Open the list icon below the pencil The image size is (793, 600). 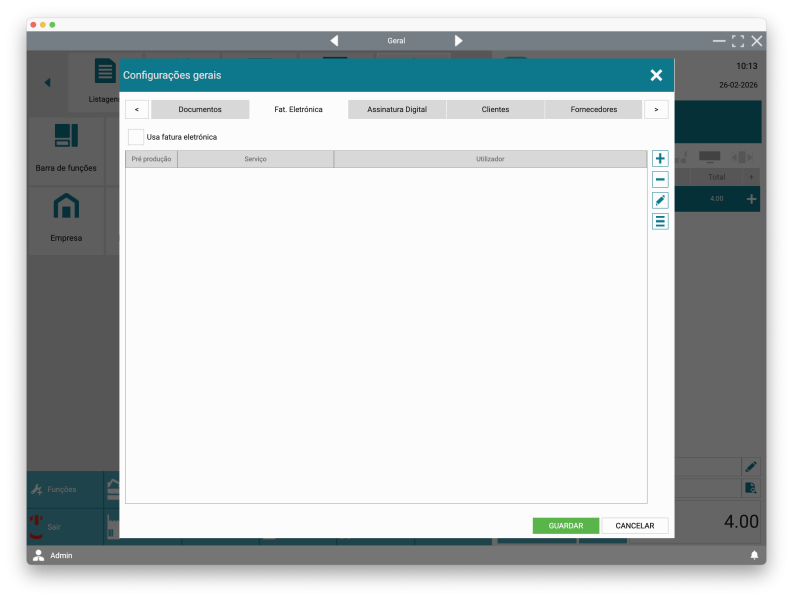pyautogui.click(x=660, y=222)
